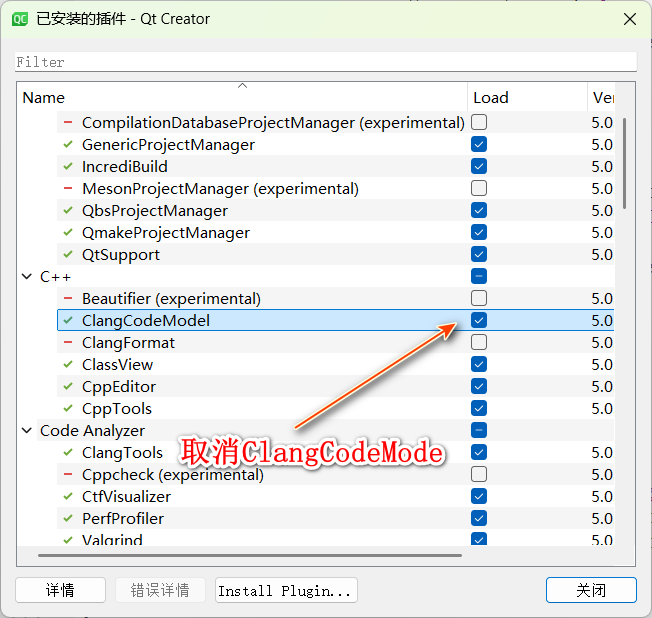The image size is (652, 618).
Task: Enable the ClangFormat load checkbox
Action: click(x=479, y=342)
